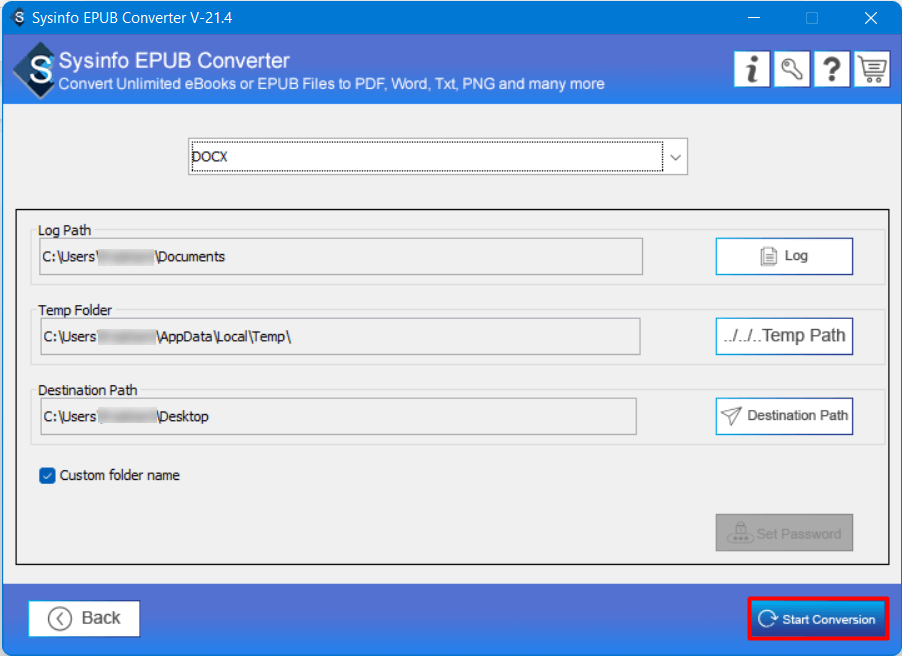The width and height of the screenshot is (902, 656).
Task: Click the Destination Path button
Action: [x=784, y=416]
